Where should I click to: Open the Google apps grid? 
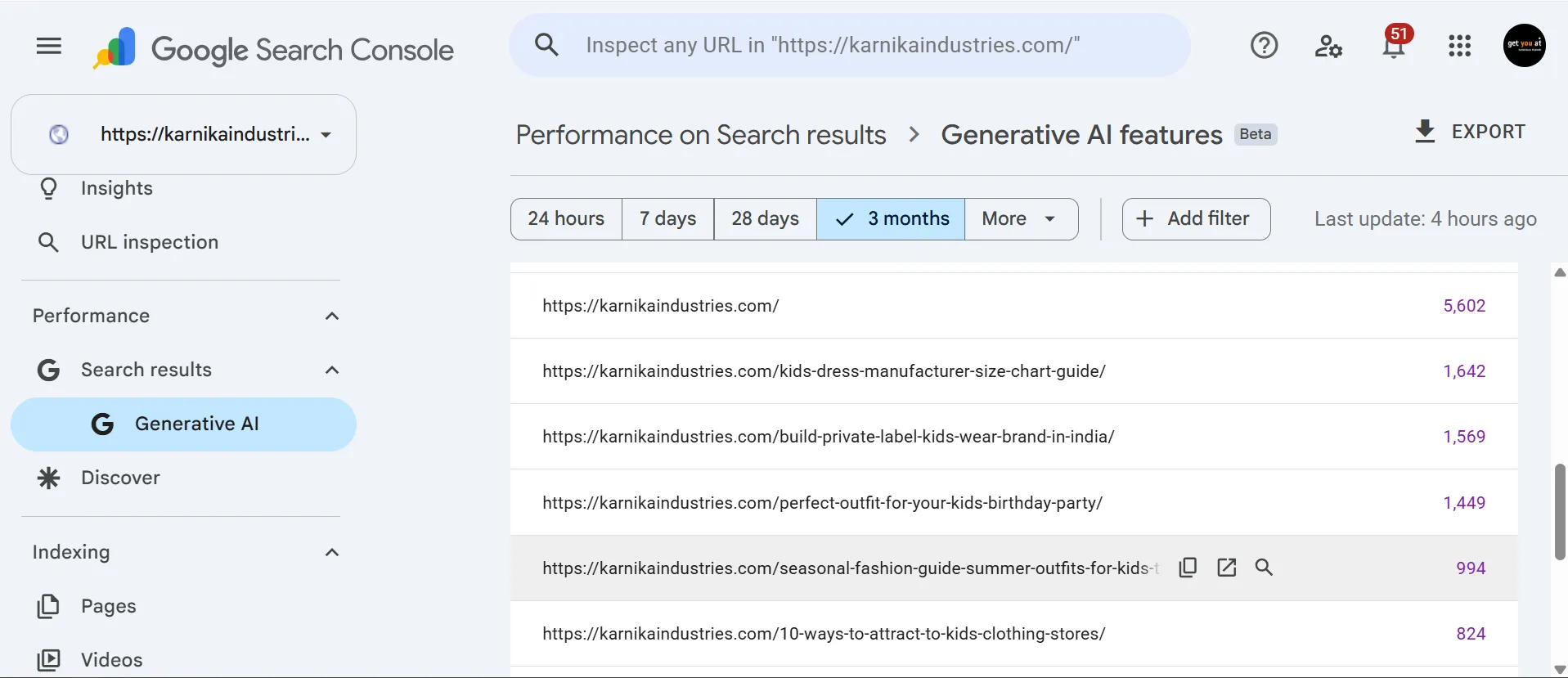[1459, 46]
